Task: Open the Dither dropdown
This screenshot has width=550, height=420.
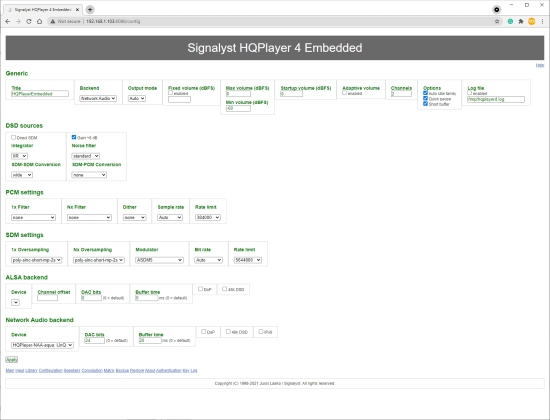Action: (x=135, y=218)
